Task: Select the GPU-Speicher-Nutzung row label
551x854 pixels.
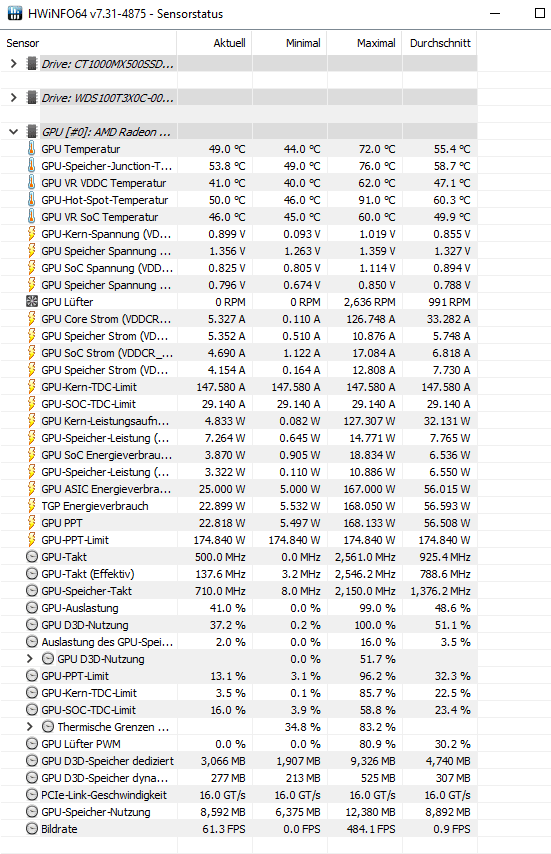Action: [96, 812]
